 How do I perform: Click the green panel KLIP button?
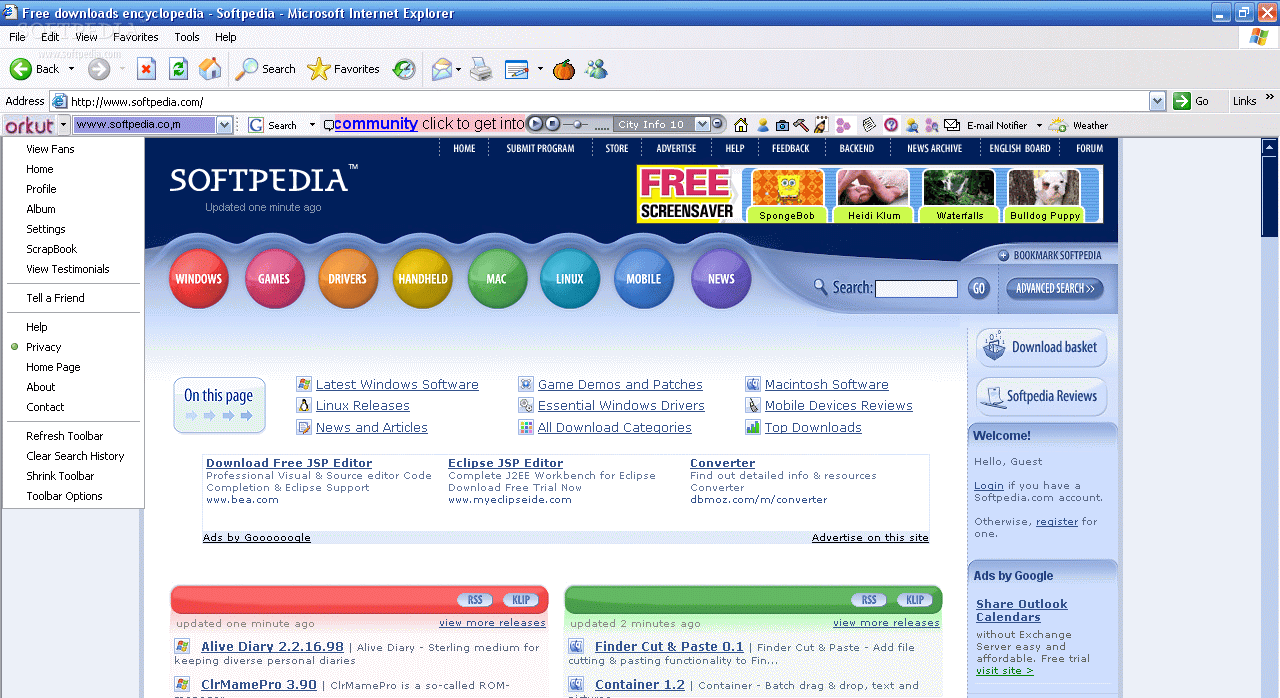(x=914, y=600)
